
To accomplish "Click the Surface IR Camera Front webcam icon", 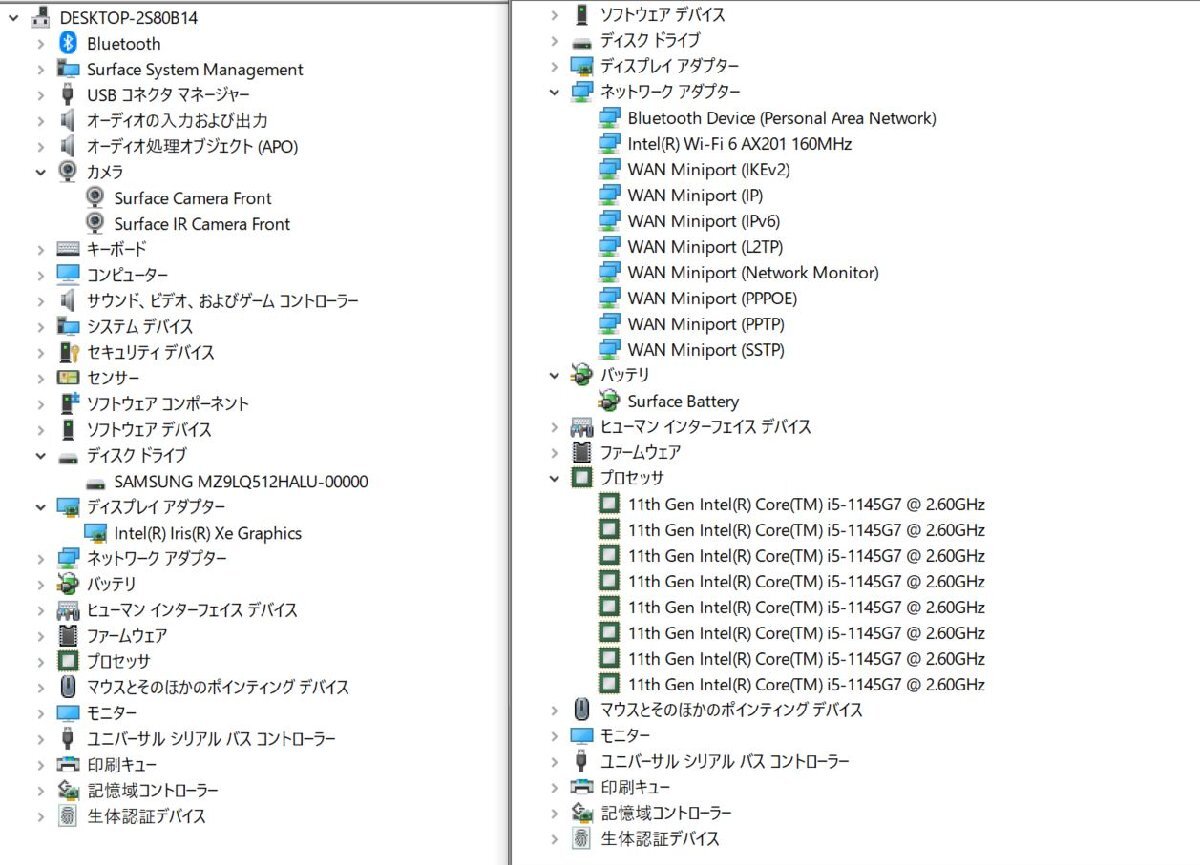I will coord(95,224).
